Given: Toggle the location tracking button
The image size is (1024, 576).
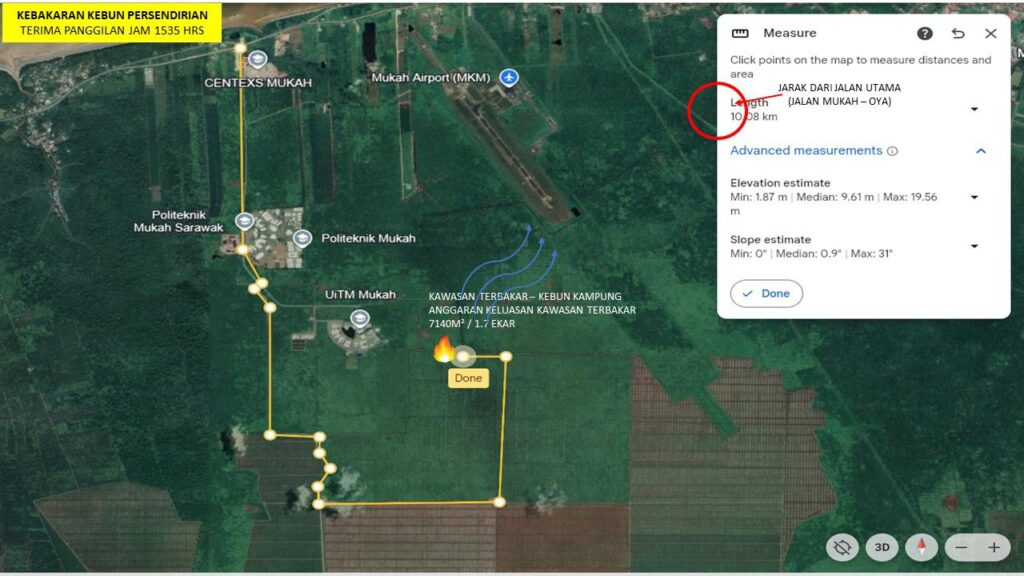Looking at the screenshot, I should (843, 547).
